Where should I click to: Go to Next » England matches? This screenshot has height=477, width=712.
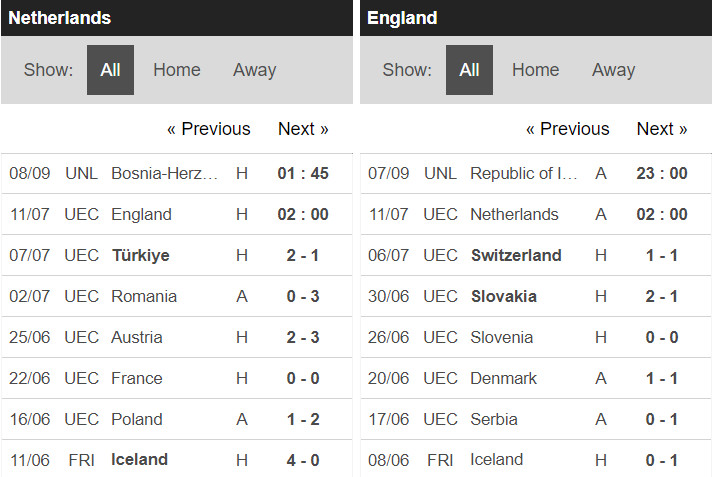pyautogui.click(x=662, y=129)
